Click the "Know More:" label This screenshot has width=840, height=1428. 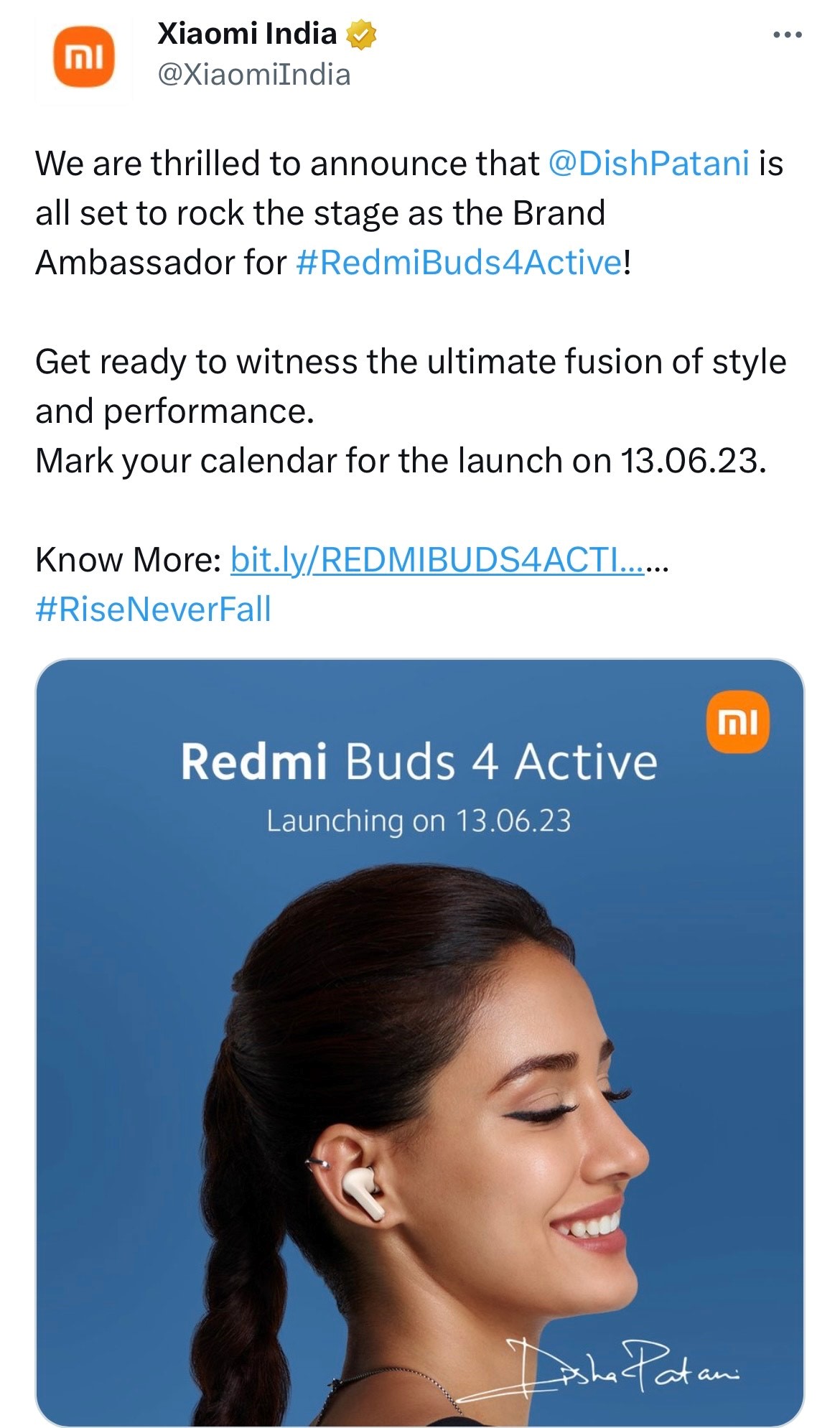[x=128, y=559]
